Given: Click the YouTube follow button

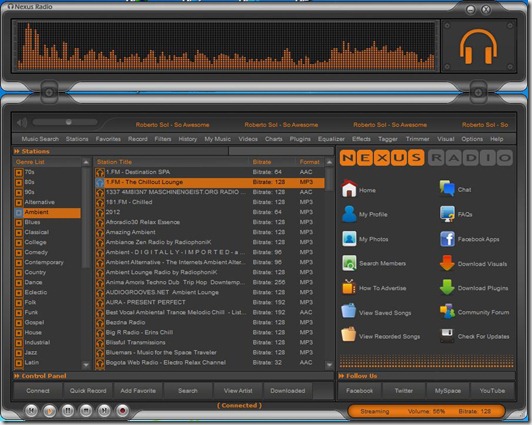Looking at the screenshot, I should pos(492,391).
